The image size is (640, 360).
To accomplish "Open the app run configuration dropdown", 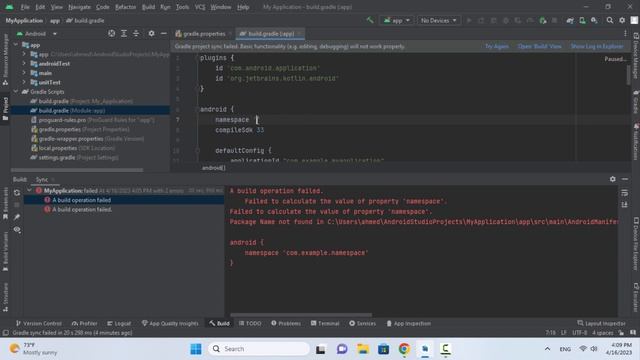I will pos(397,20).
